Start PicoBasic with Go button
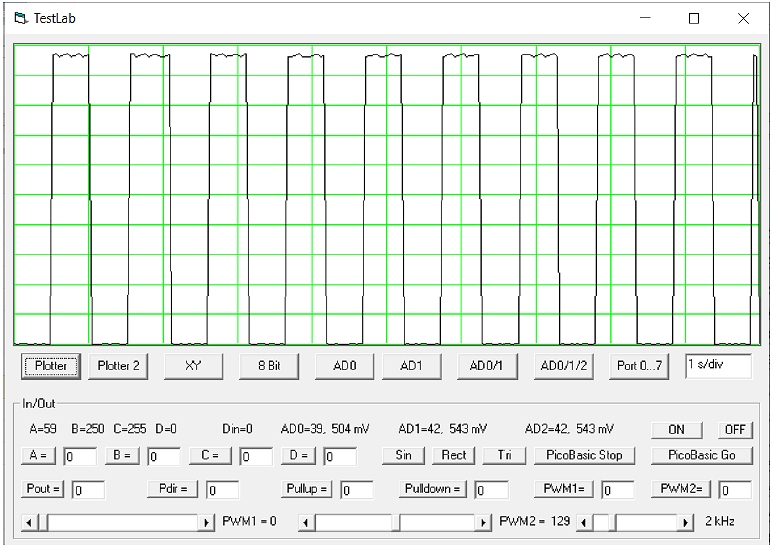Viewport: 770px width, 549px height. click(701, 456)
